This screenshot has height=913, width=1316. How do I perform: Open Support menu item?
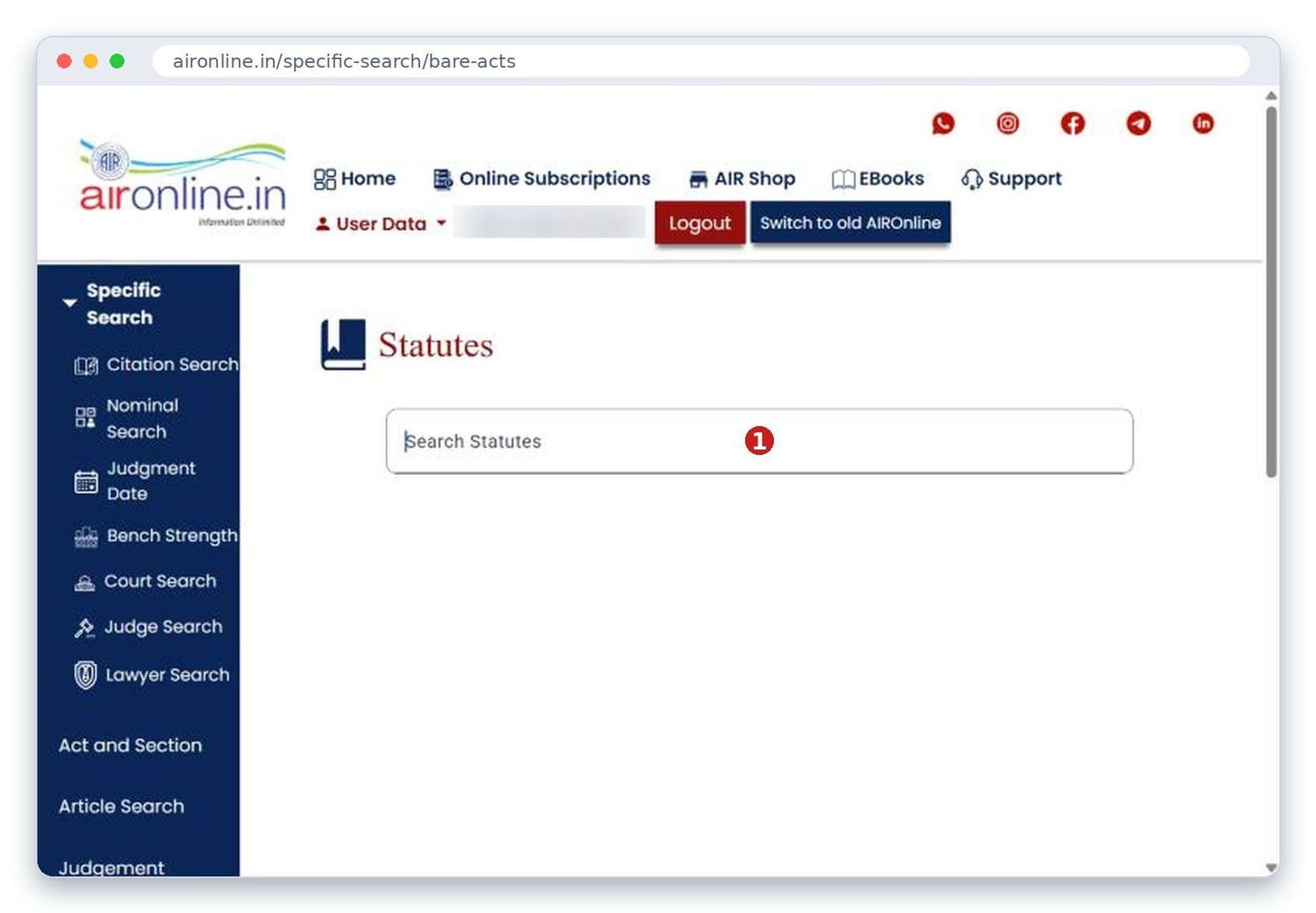pyautogui.click(x=1012, y=179)
